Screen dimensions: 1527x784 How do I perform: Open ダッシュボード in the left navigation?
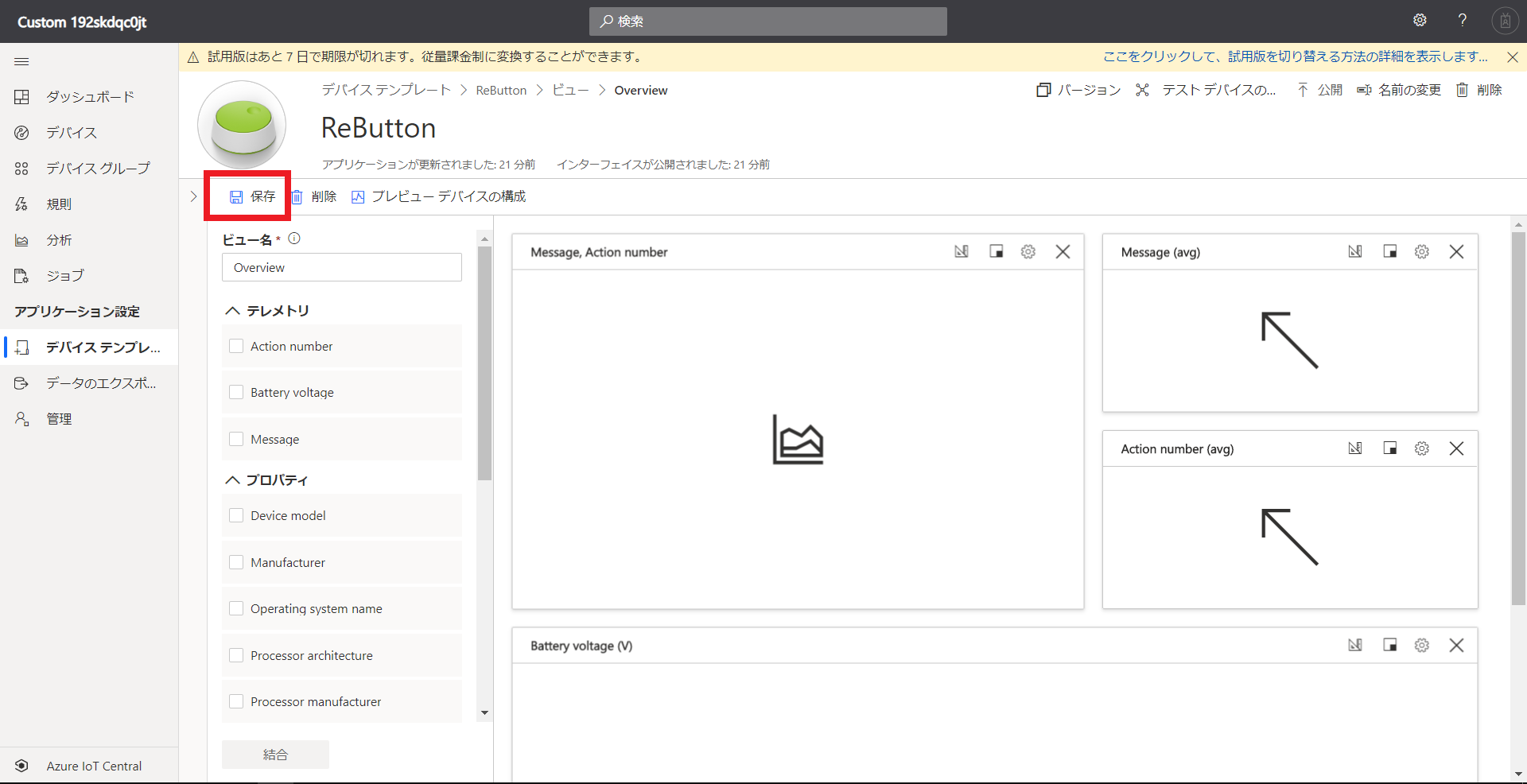tap(89, 97)
